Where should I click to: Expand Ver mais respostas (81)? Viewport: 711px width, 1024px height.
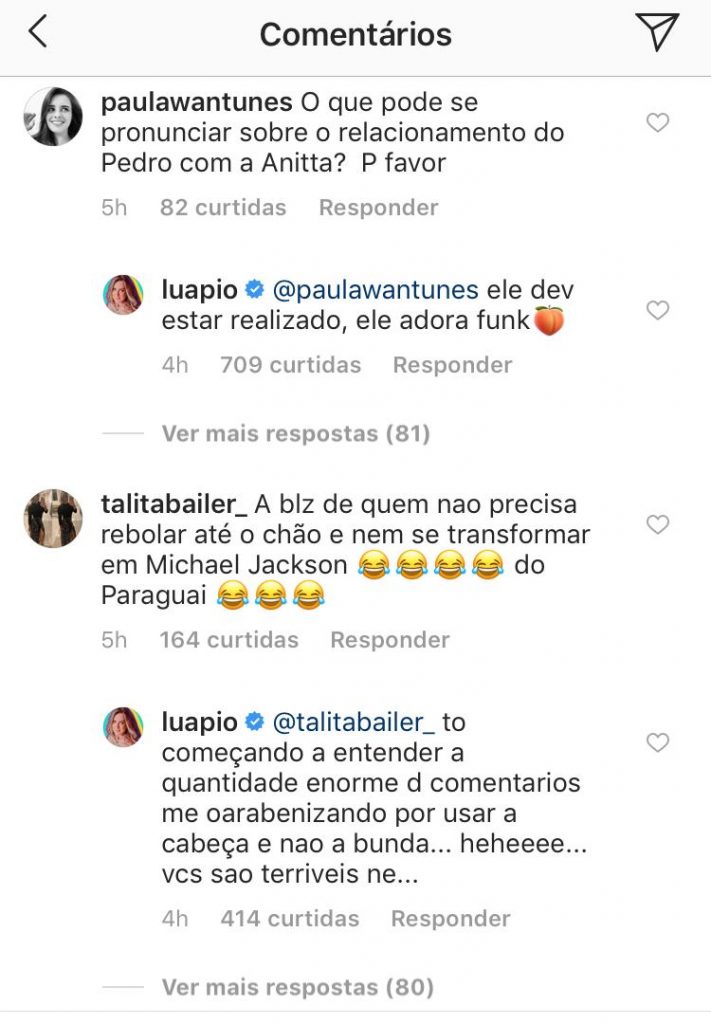295,433
